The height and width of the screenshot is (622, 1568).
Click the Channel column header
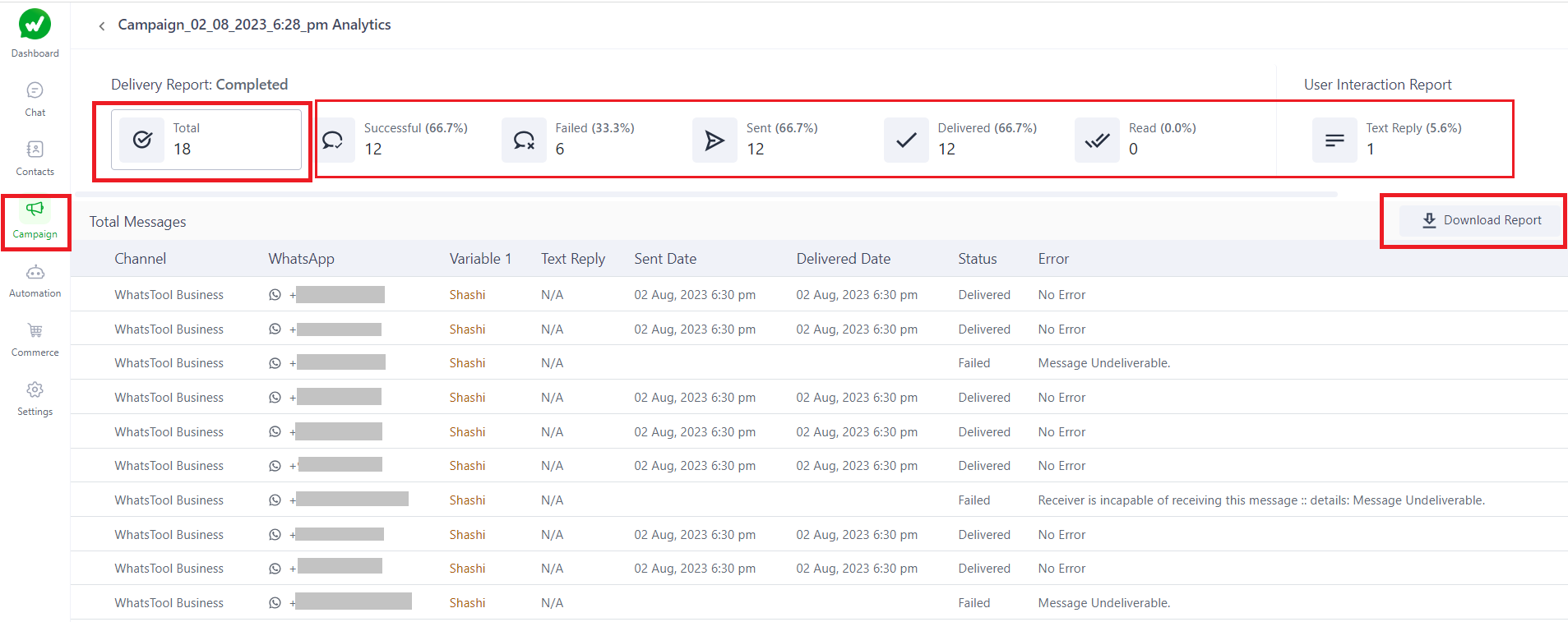point(140,259)
